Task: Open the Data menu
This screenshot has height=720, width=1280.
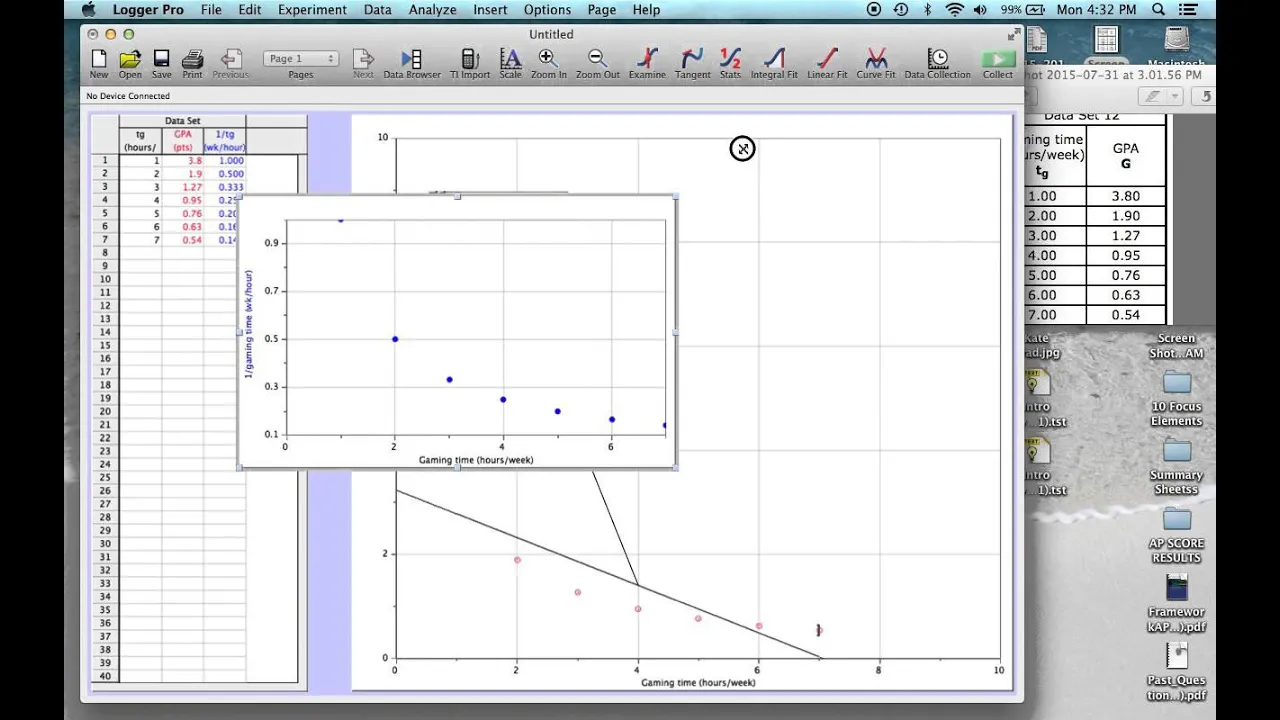Action: 377,10
